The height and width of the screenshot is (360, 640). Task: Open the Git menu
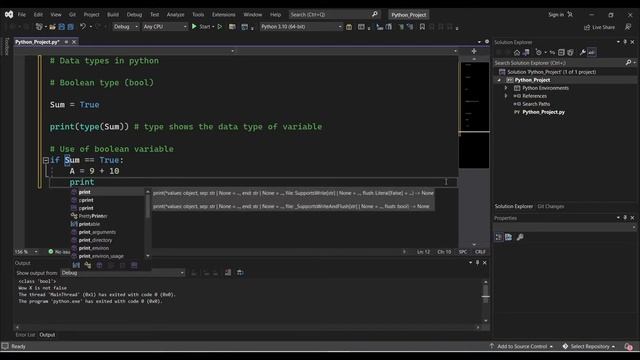72,15
